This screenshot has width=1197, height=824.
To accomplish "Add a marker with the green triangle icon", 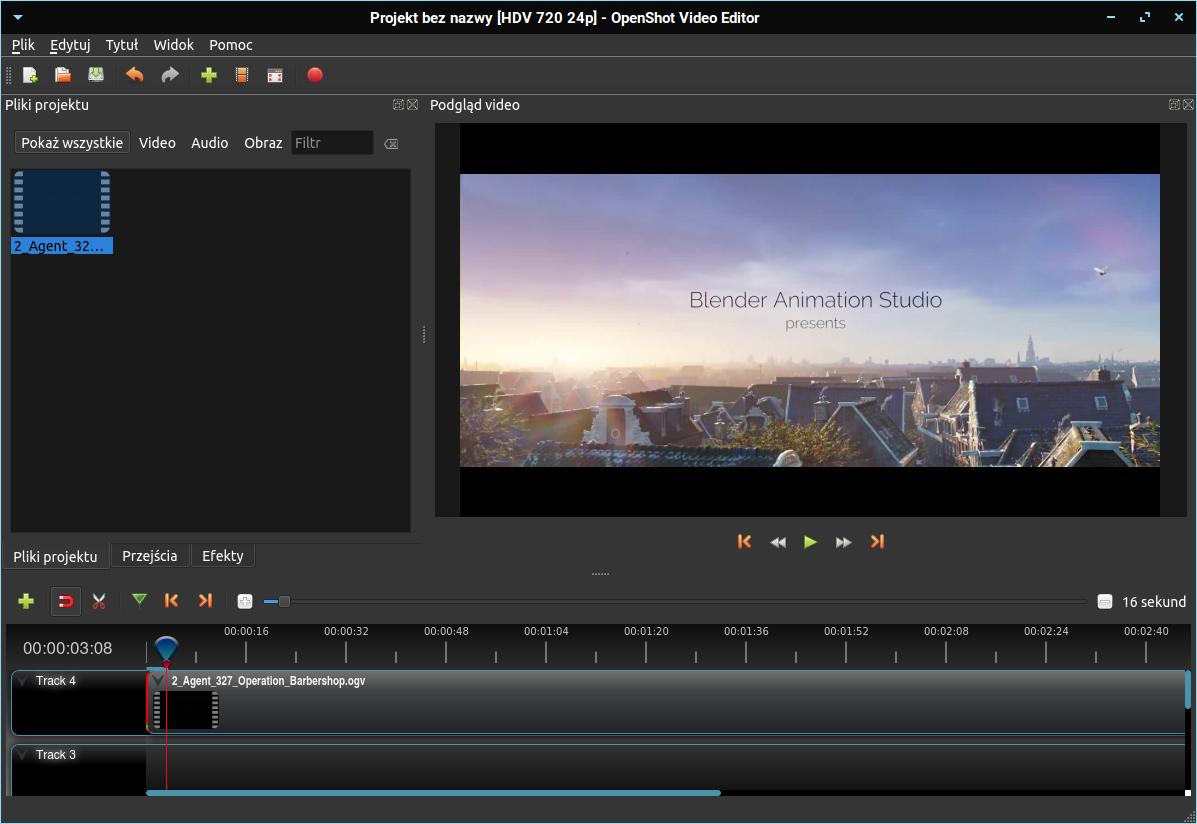I will pyautogui.click(x=139, y=600).
